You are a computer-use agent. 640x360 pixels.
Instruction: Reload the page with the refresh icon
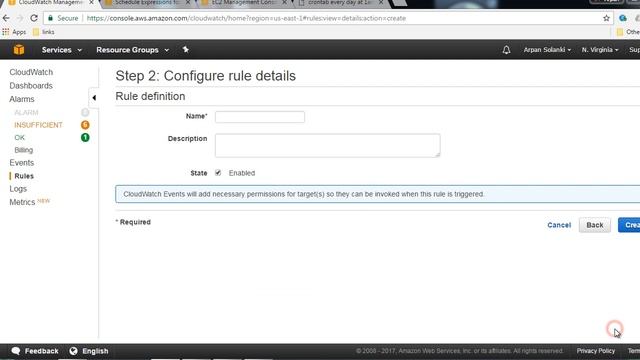tap(34, 18)
